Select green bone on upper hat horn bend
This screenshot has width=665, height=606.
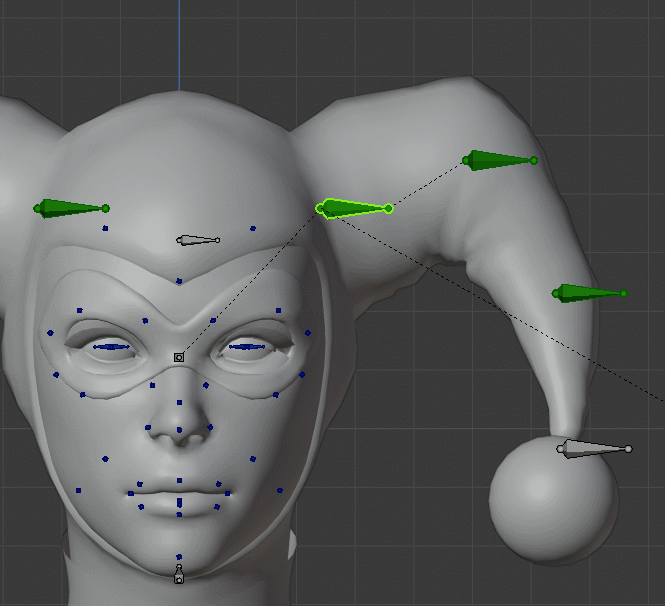[x=500, y=160]
